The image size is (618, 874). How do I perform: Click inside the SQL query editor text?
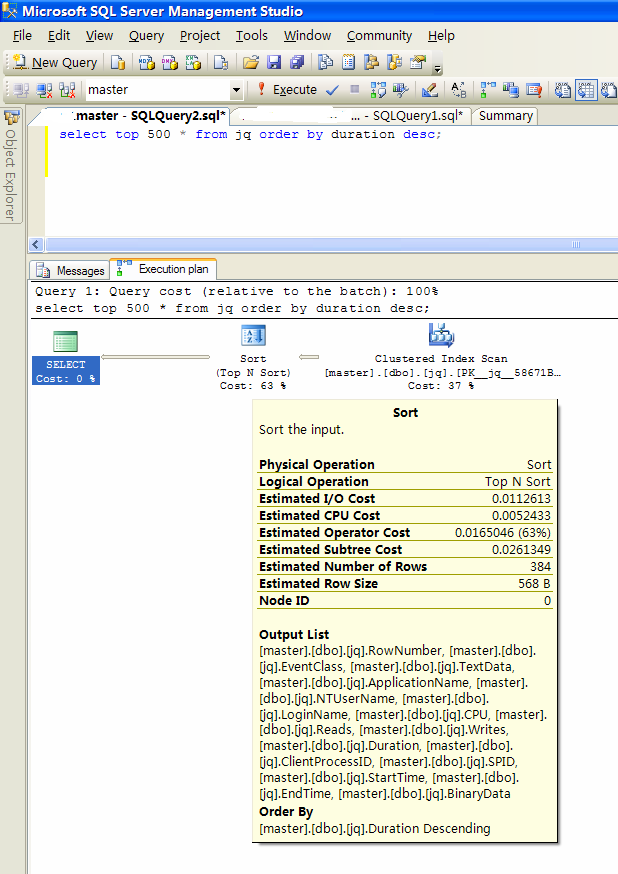click(250, 134)
